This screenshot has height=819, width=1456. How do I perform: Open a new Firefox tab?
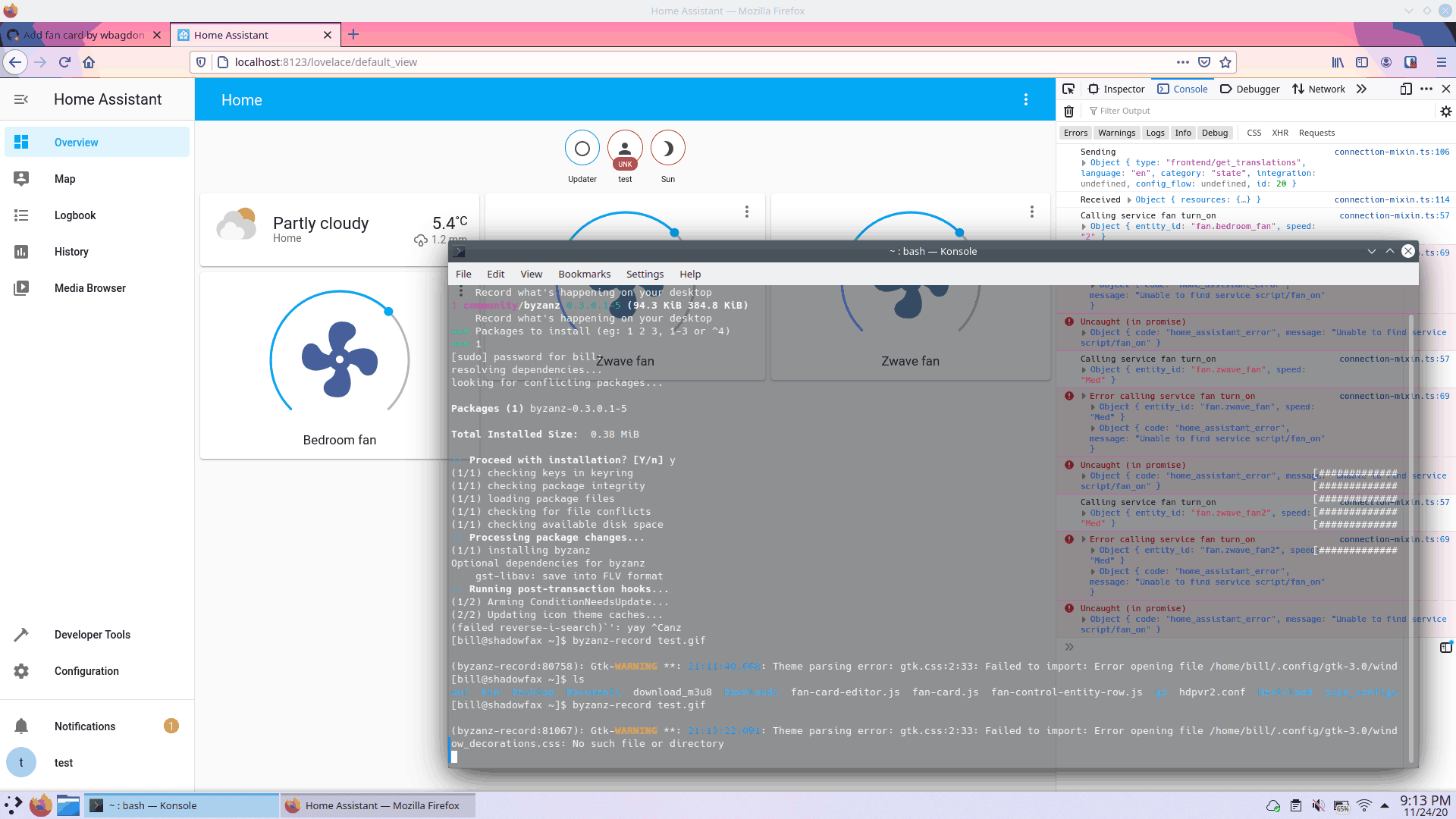click(x=353, y=34)
